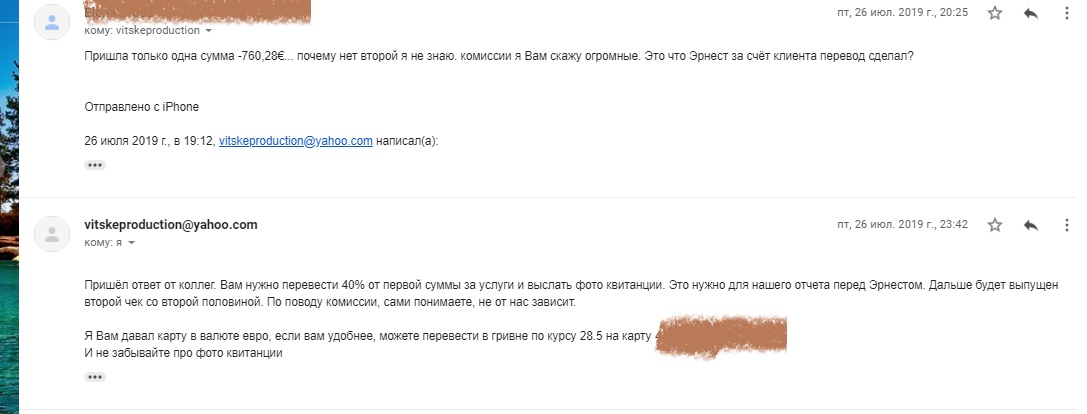Expand recipient details next to "кому: я"
Image resolution: width=1087 pixels, height=414 pixels.
click(131, 243)
